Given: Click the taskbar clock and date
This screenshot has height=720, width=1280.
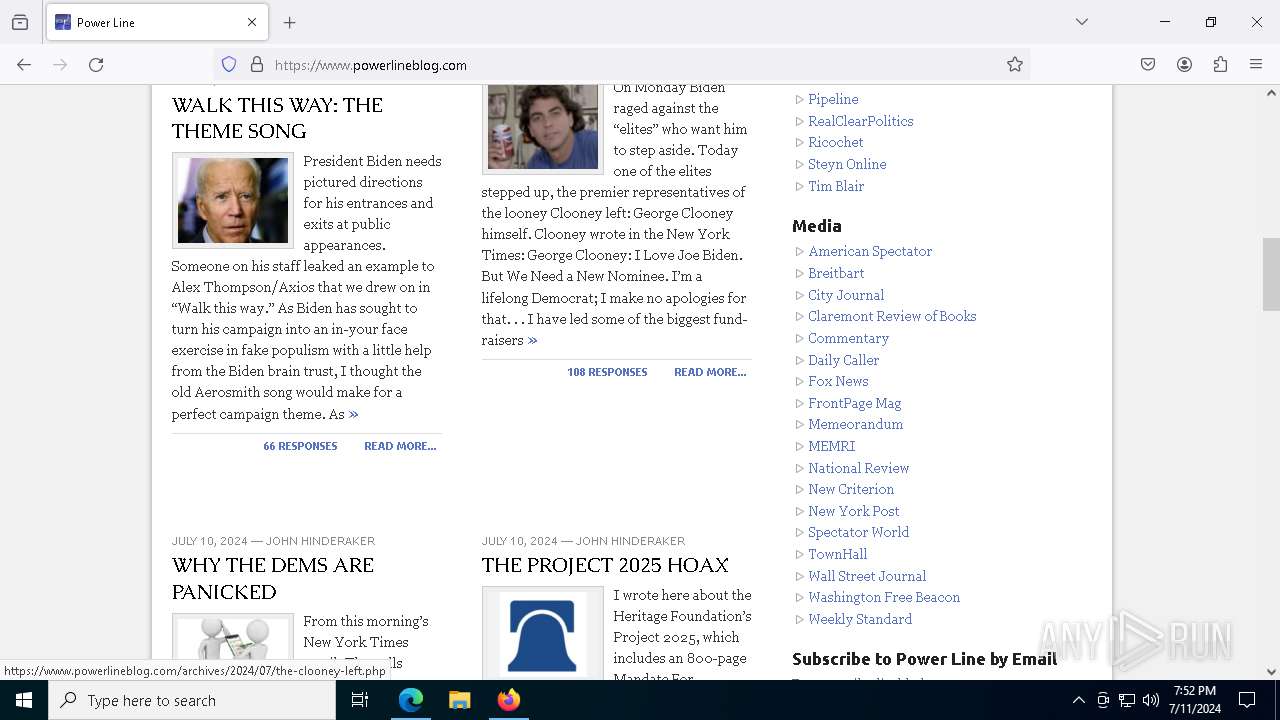Looking at the screenshot, I should [1195, 700].
